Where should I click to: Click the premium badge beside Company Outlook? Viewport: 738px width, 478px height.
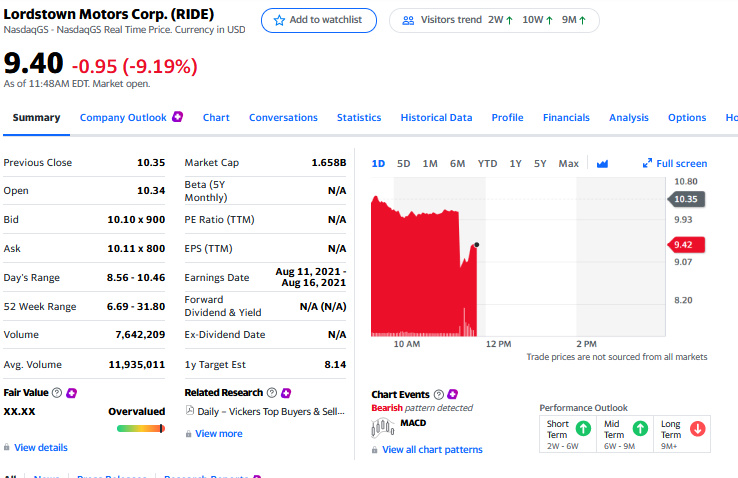[x=177, y=117]
